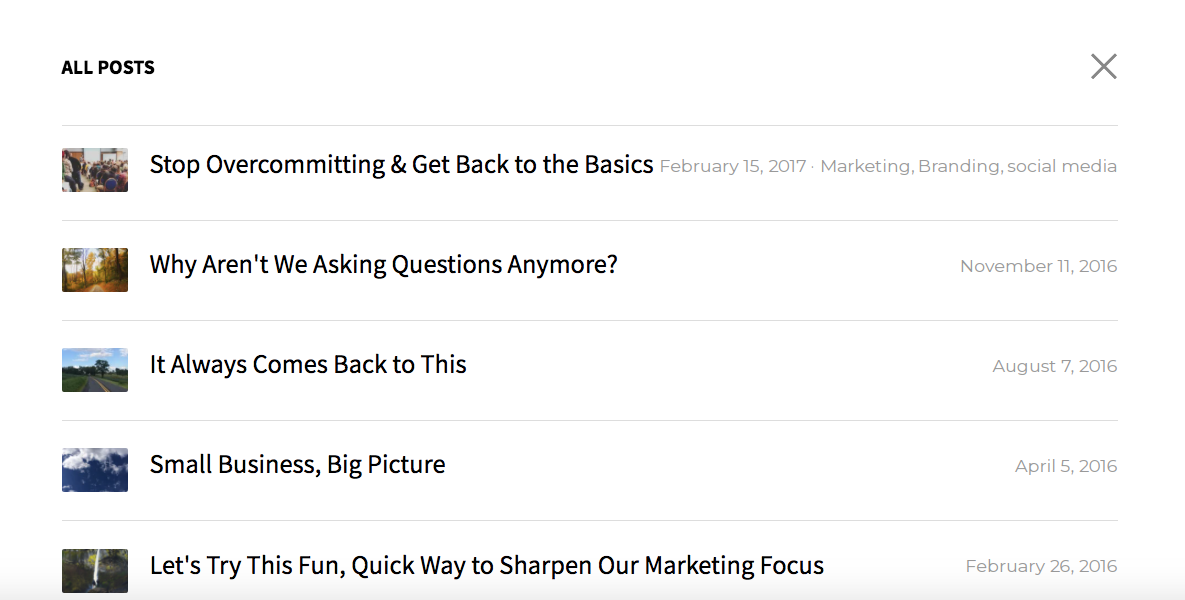1185x600 pixels.
Task: Open the post "It Always Comes Back to This"
Action: 307,364
